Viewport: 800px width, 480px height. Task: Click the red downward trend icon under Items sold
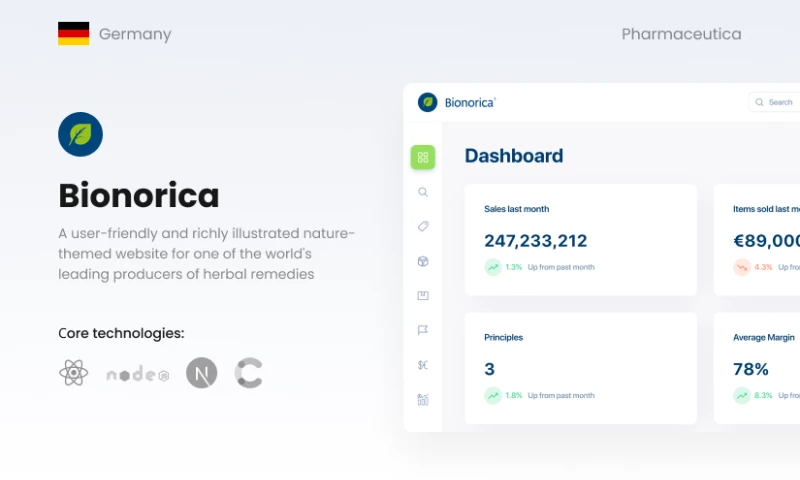click(x=742, y=267)
